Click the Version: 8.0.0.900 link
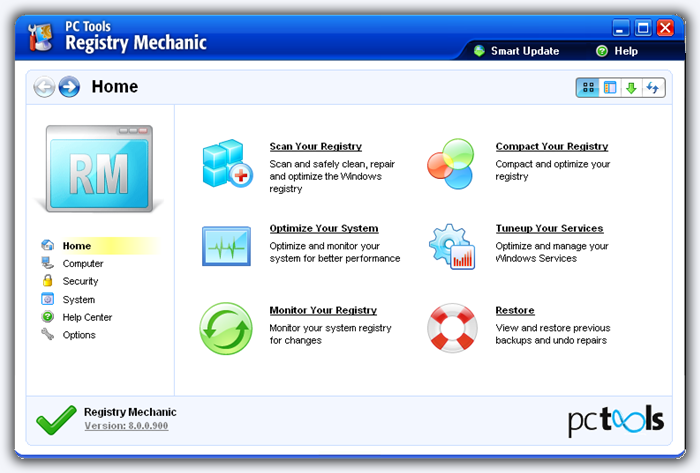This screenshot has height=473, width=700. 126,426
